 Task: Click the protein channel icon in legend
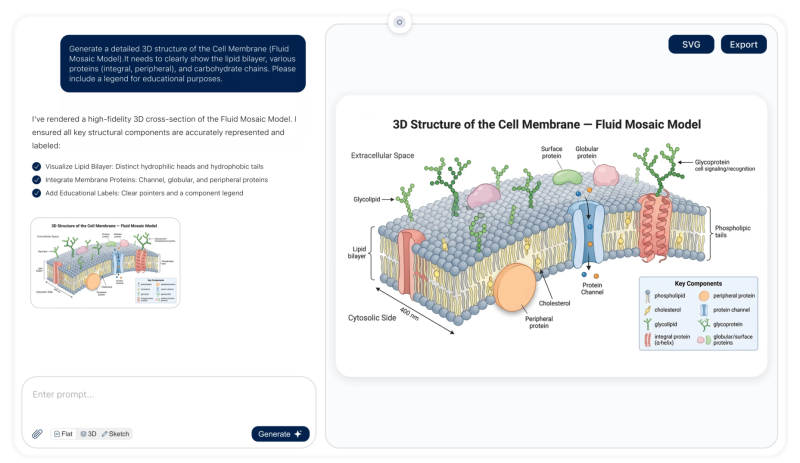704,310
